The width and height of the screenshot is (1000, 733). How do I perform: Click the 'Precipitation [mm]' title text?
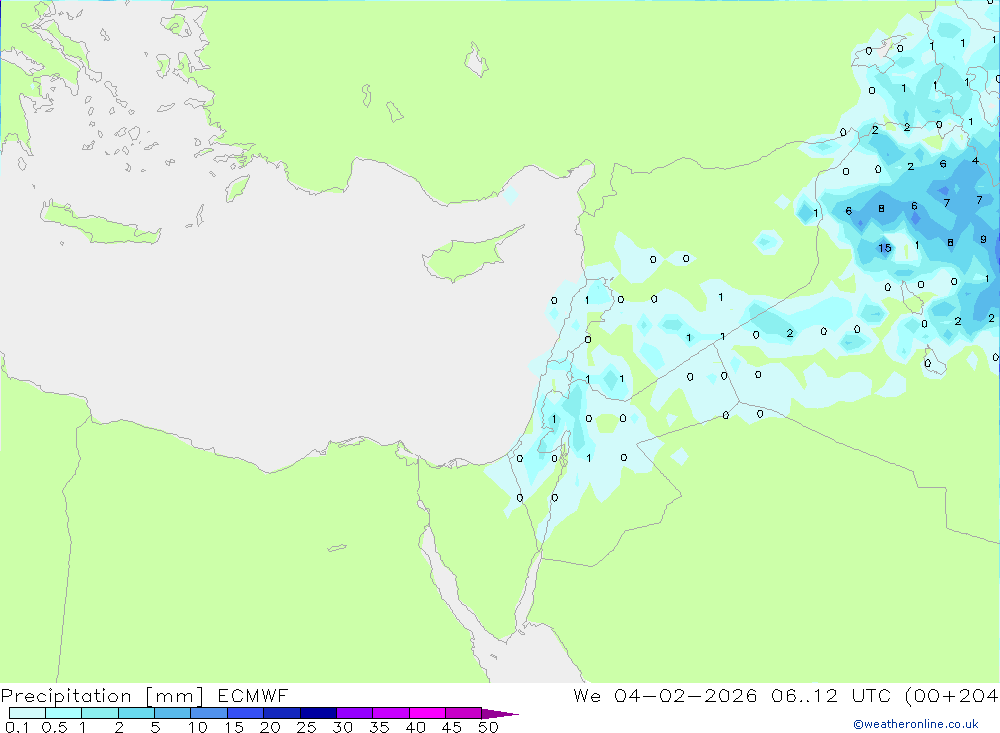[102, 696]
